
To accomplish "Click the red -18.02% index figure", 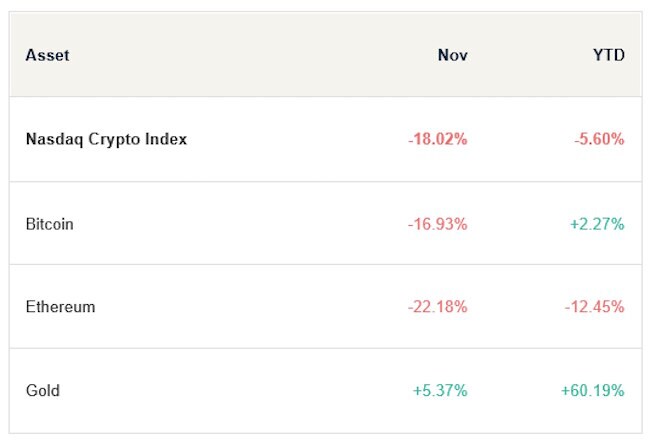I will (437, 139).
